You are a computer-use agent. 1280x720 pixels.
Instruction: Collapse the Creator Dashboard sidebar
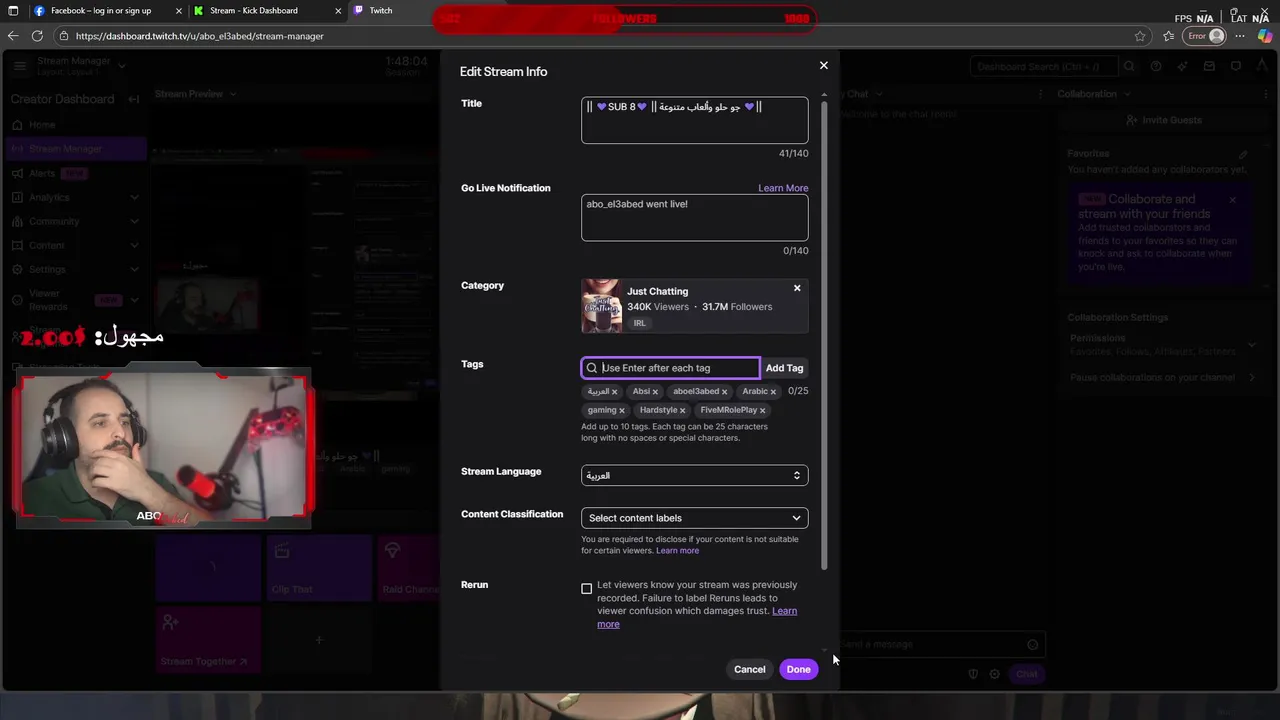click(x=134, y=99)
